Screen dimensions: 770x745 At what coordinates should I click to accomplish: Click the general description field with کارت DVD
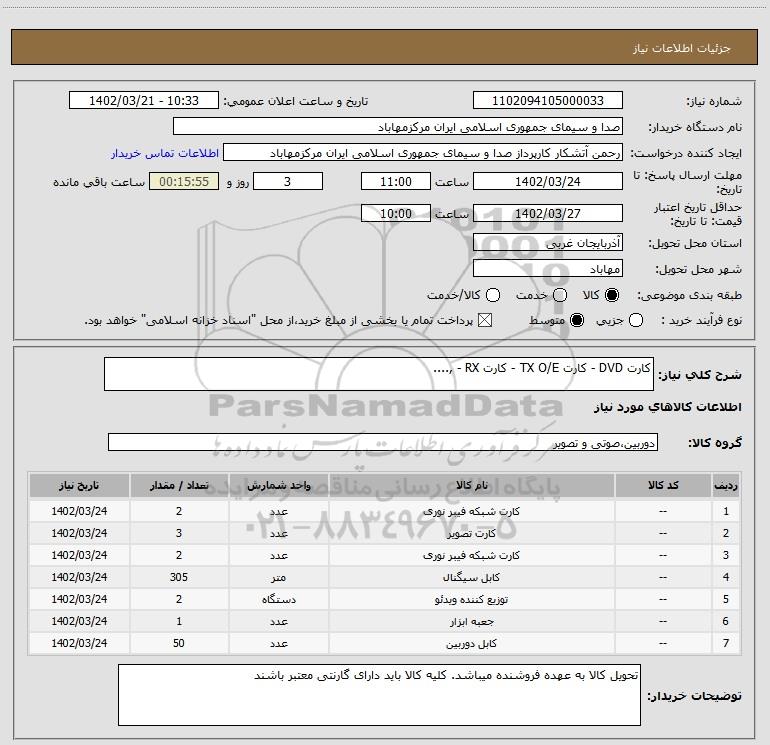[x=379, y=374]
